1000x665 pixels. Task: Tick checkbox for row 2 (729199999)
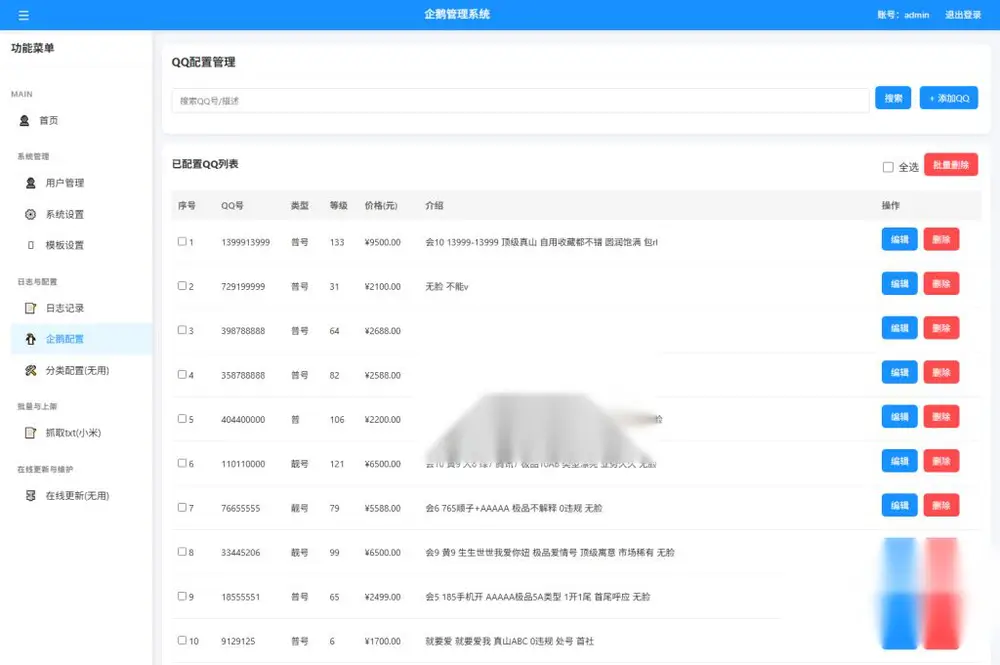tap(182, 286)
